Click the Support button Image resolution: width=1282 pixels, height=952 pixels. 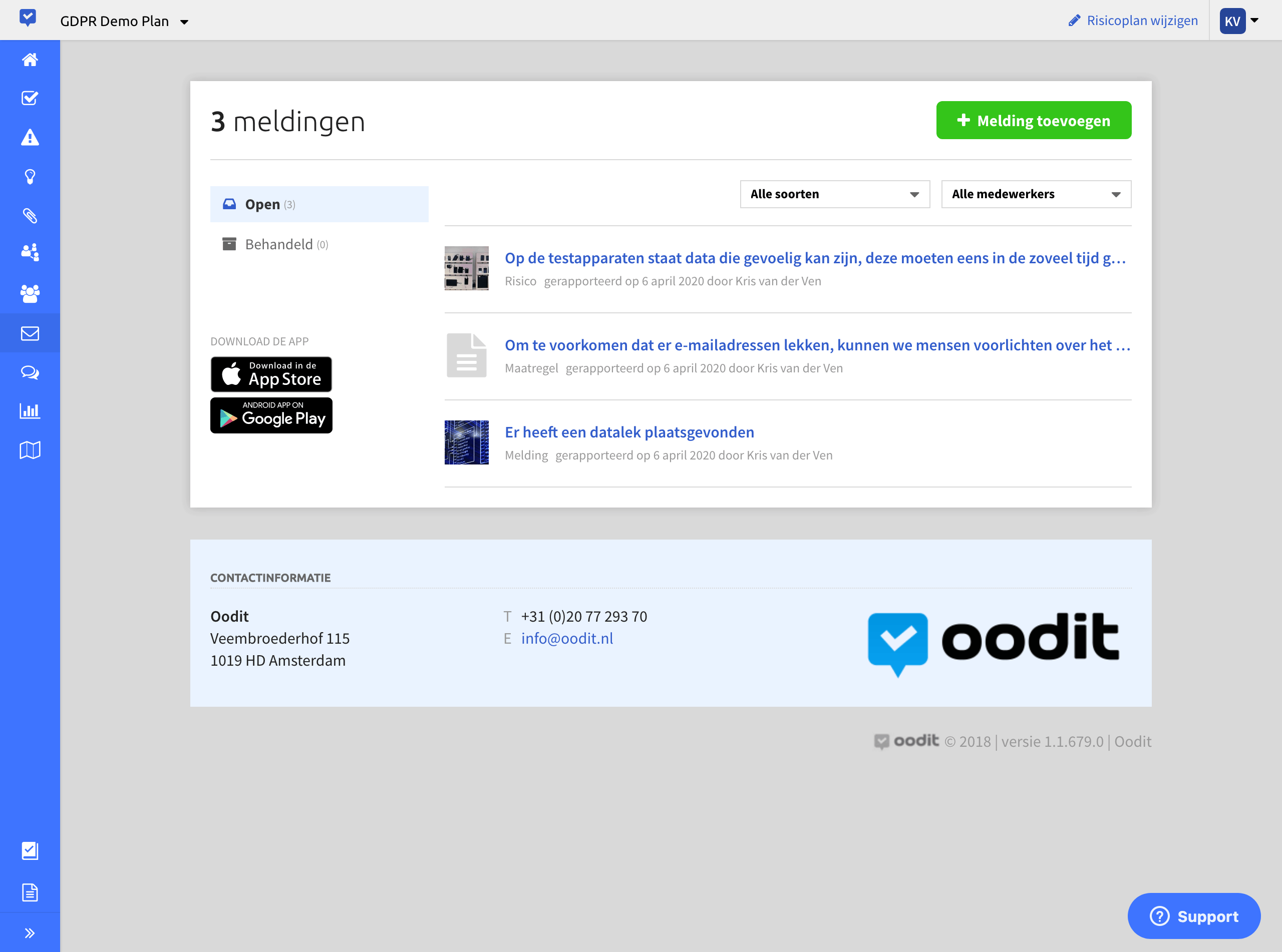[x=1194, y=915]
